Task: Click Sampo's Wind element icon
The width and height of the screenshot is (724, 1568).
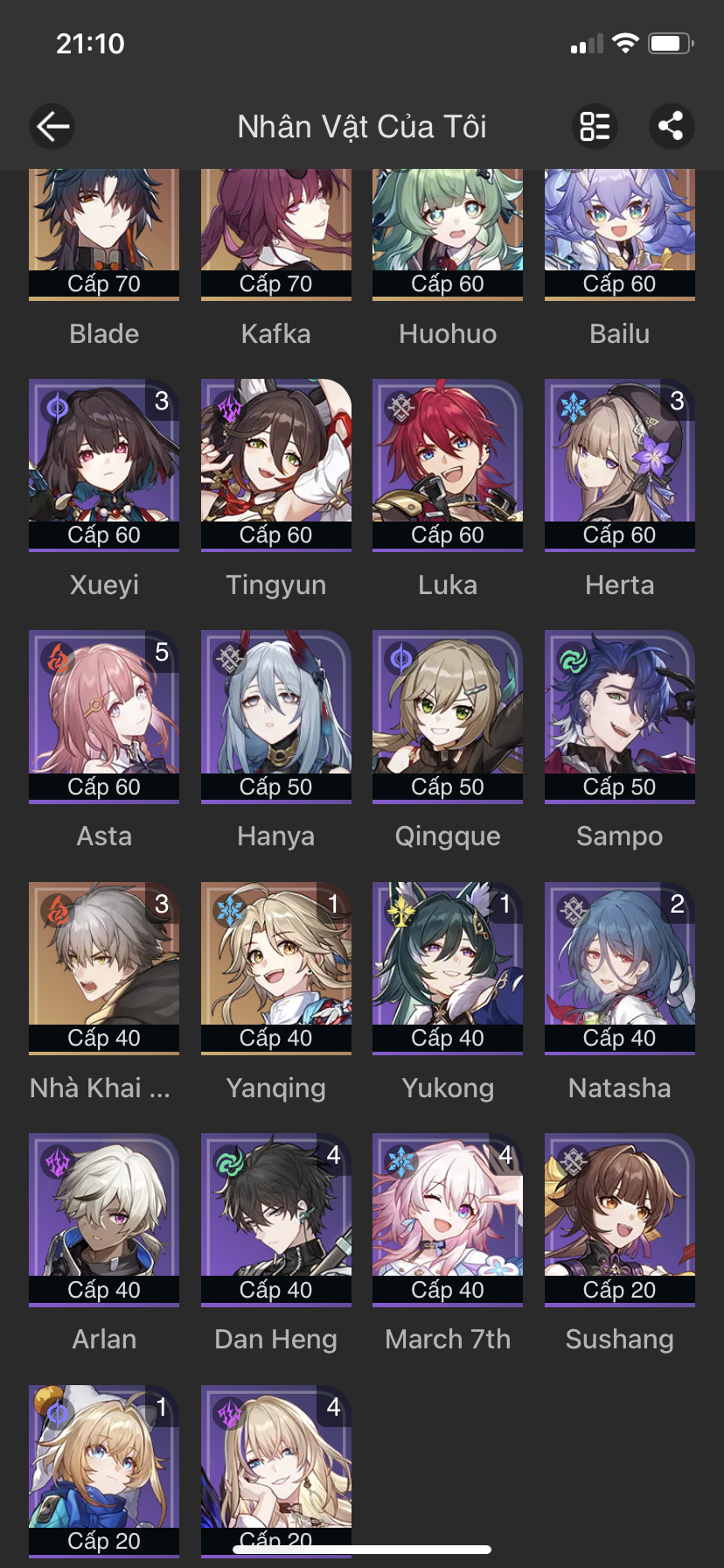Action: tap(573, 659)
